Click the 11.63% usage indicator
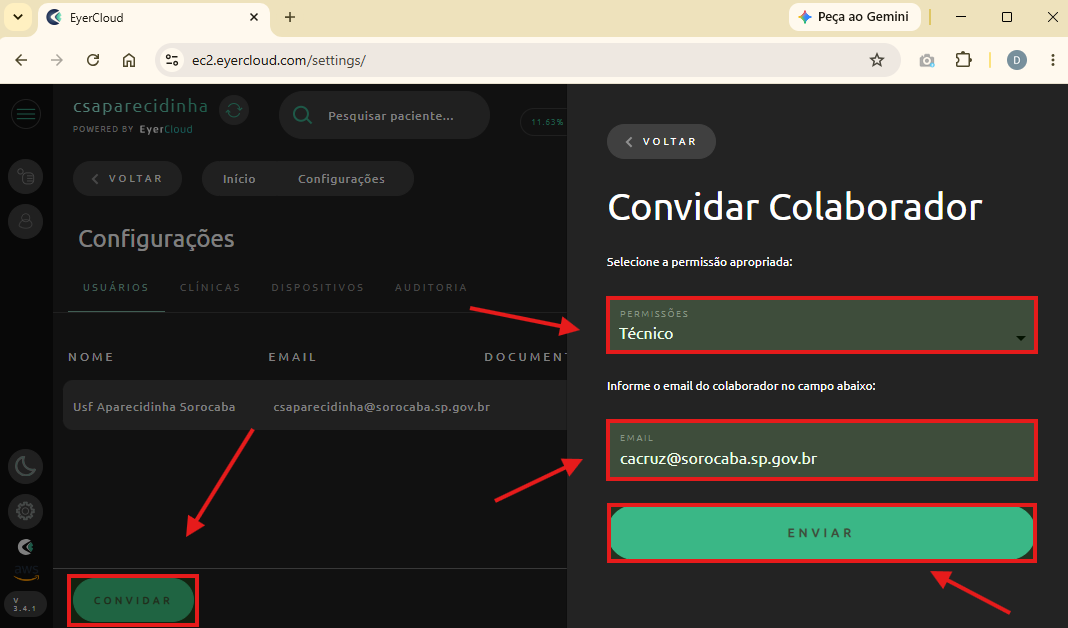1068x628 pixels. pyautogui.click(x=546, y=122)
